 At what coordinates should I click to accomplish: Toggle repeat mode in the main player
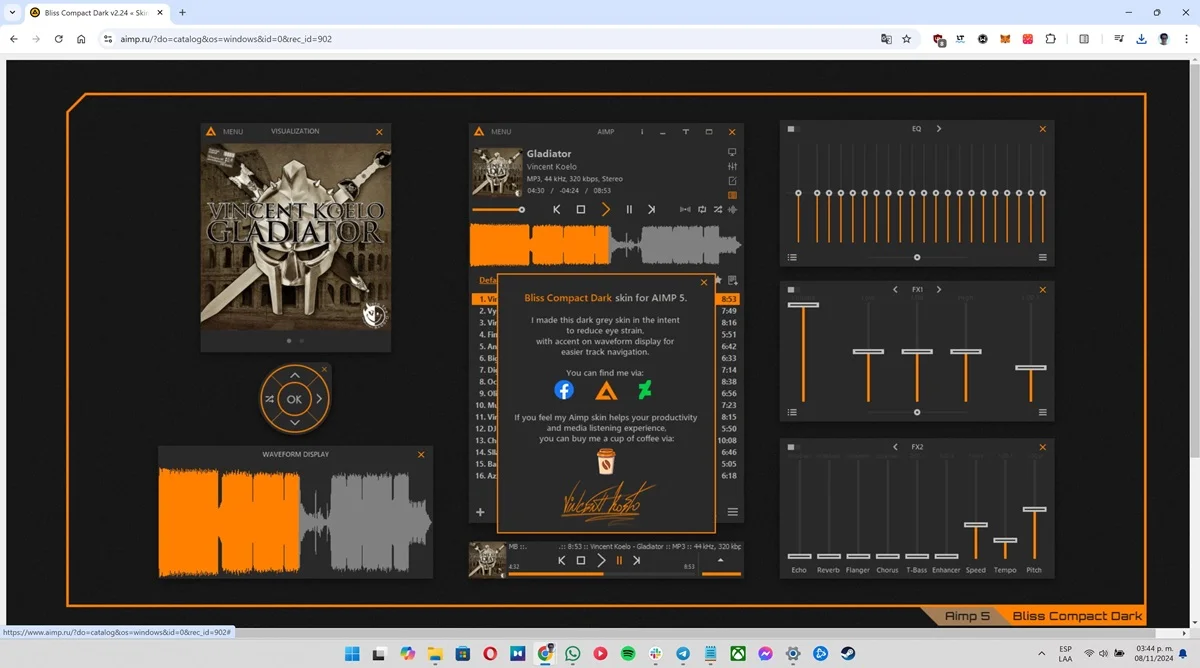[702, 210]
